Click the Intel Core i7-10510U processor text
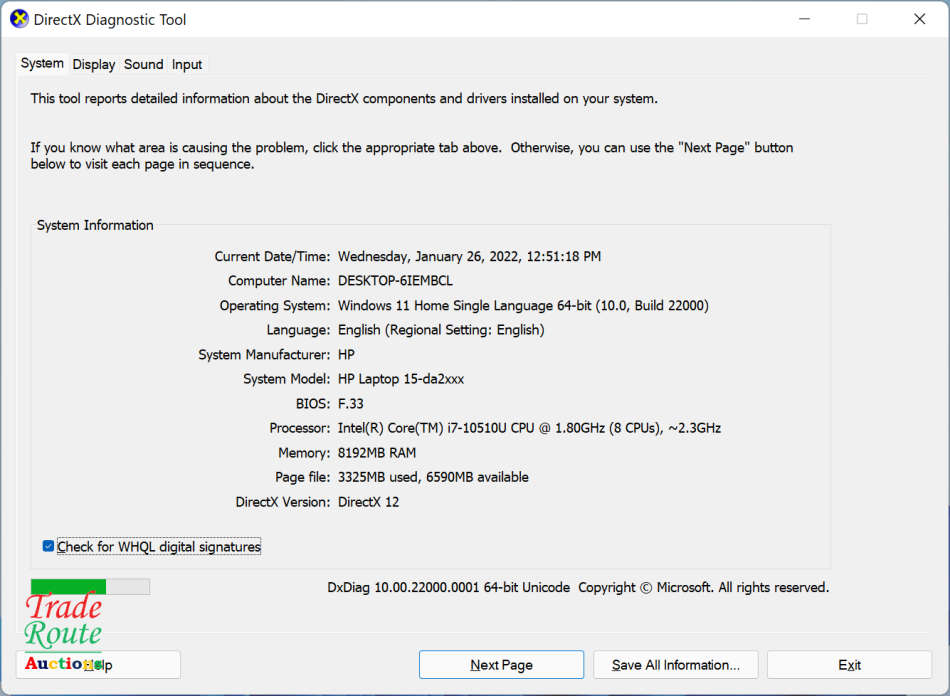This screenshot has height=696, width=950. point(529,428)
